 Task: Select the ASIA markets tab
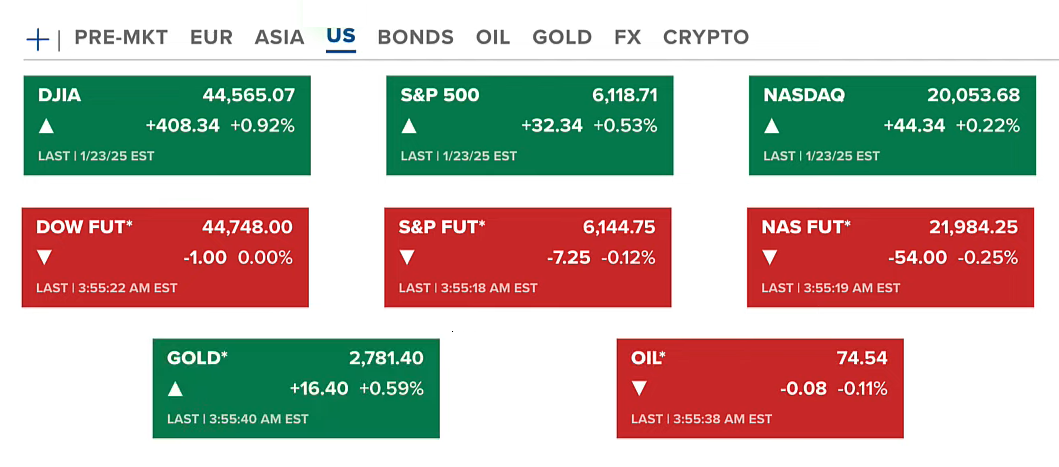(279, 38)
